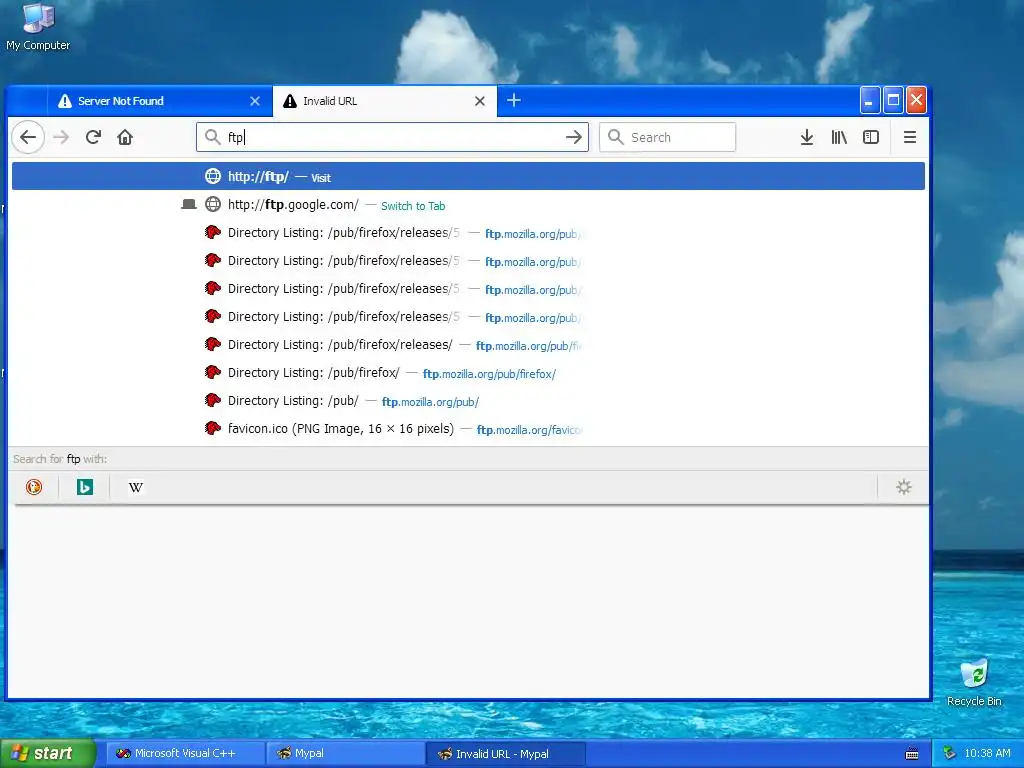Viewport: 1024px width, 768px height.
Task: Open a new tab with the plus button
Action: (x=514, y=101)
